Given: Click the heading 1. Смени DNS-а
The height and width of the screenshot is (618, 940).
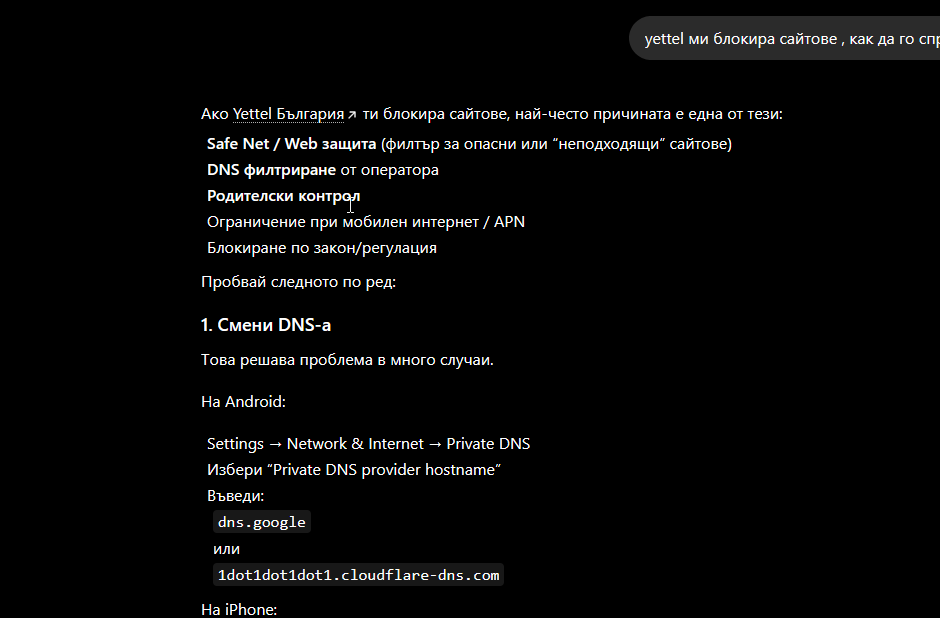Looking at the screenshot, I should 266,325.
